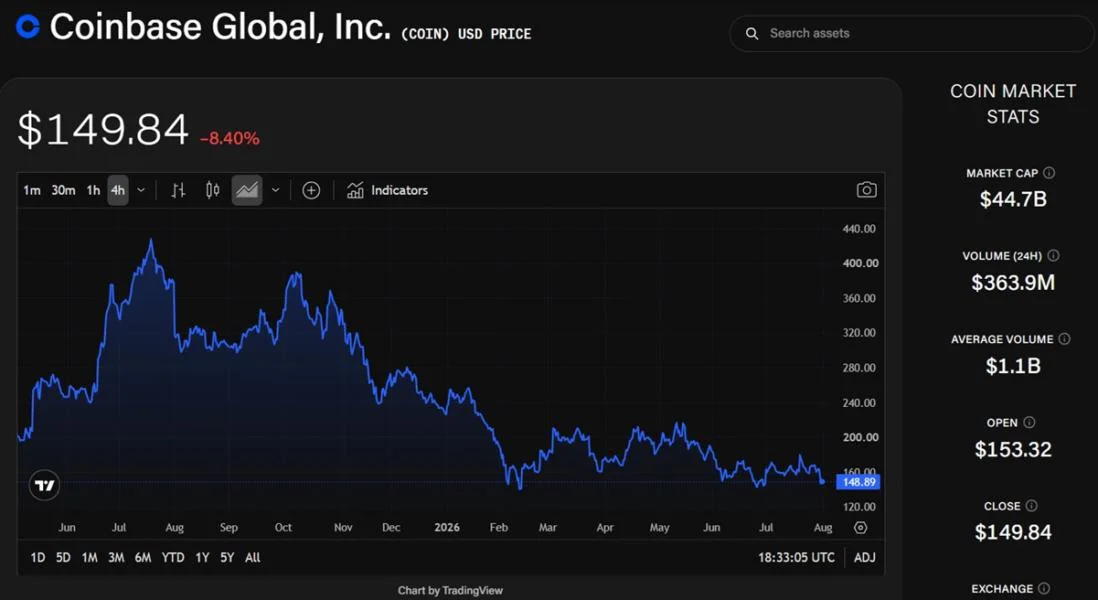Expand the time interval dropdown arrow
Viewport: 1098px width, 600px height.
click(x=141, y=190)
